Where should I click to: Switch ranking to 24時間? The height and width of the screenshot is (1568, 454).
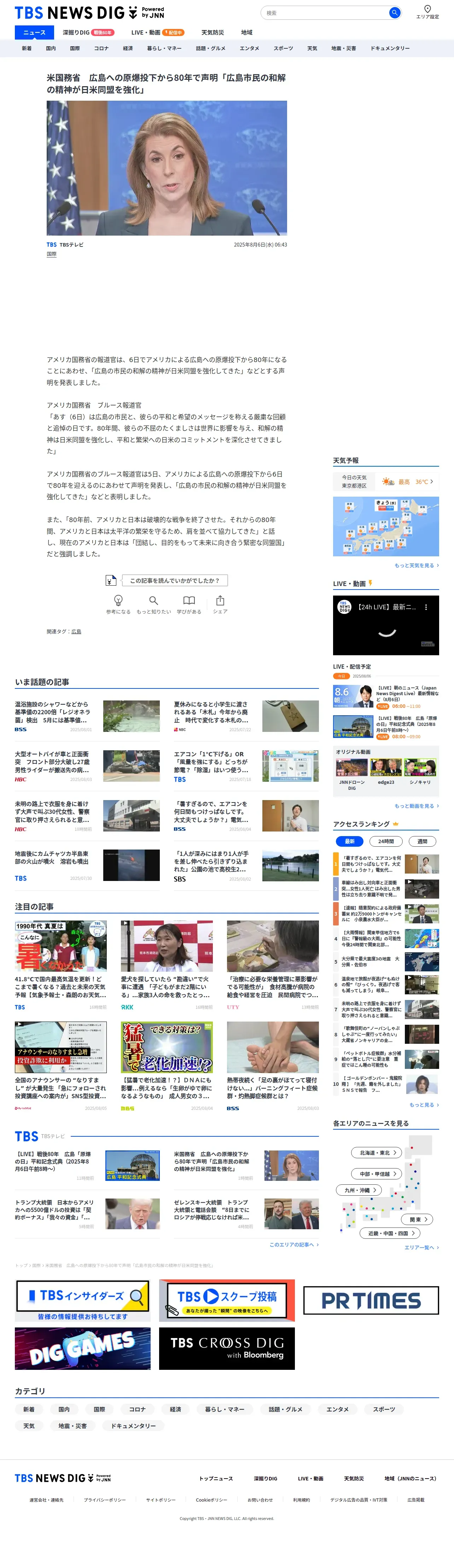pos(386,841)
